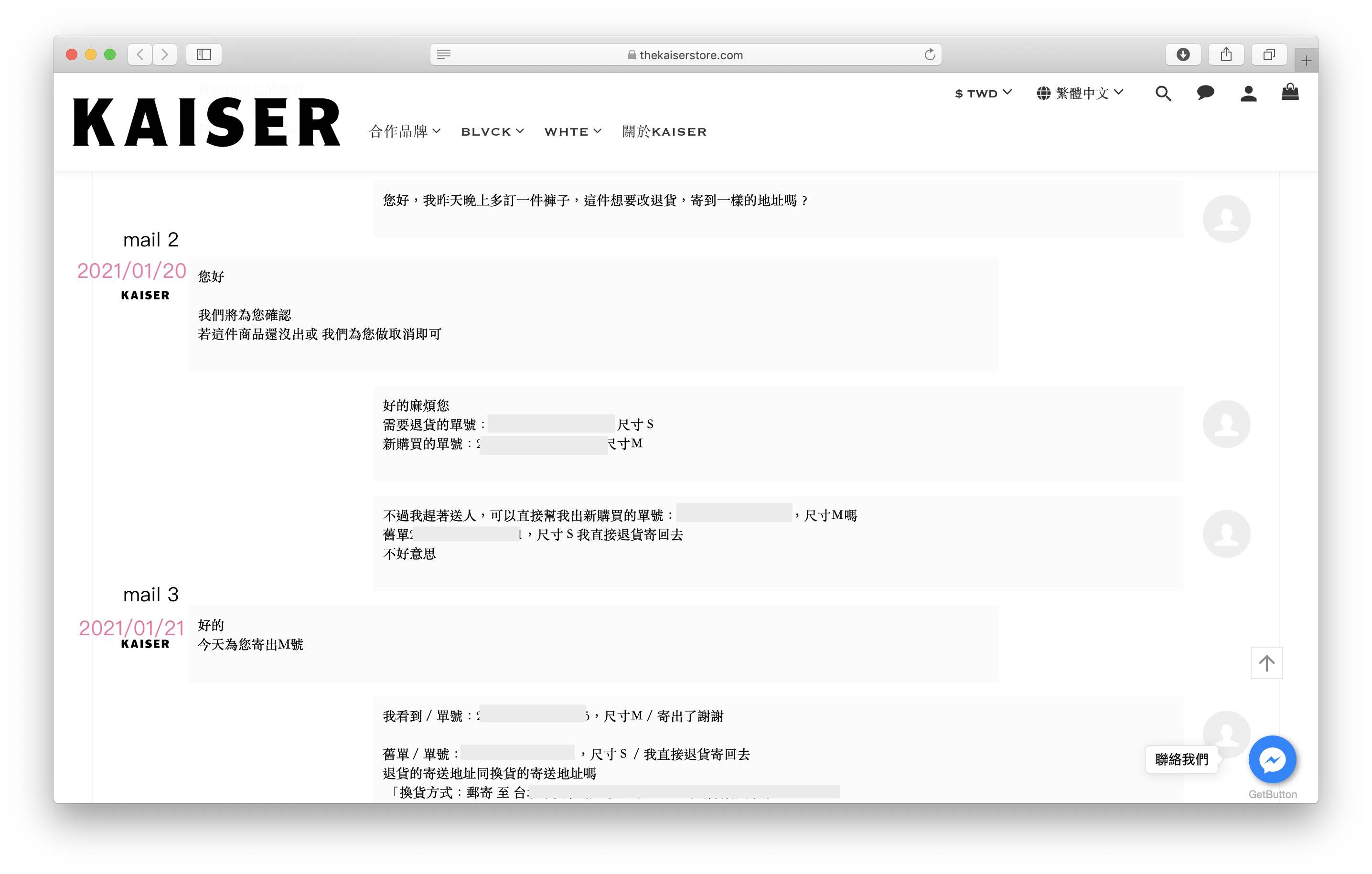The height and width of the screenshot is (874, 1372).
Task: Click the red close window button
Action: 72,55
